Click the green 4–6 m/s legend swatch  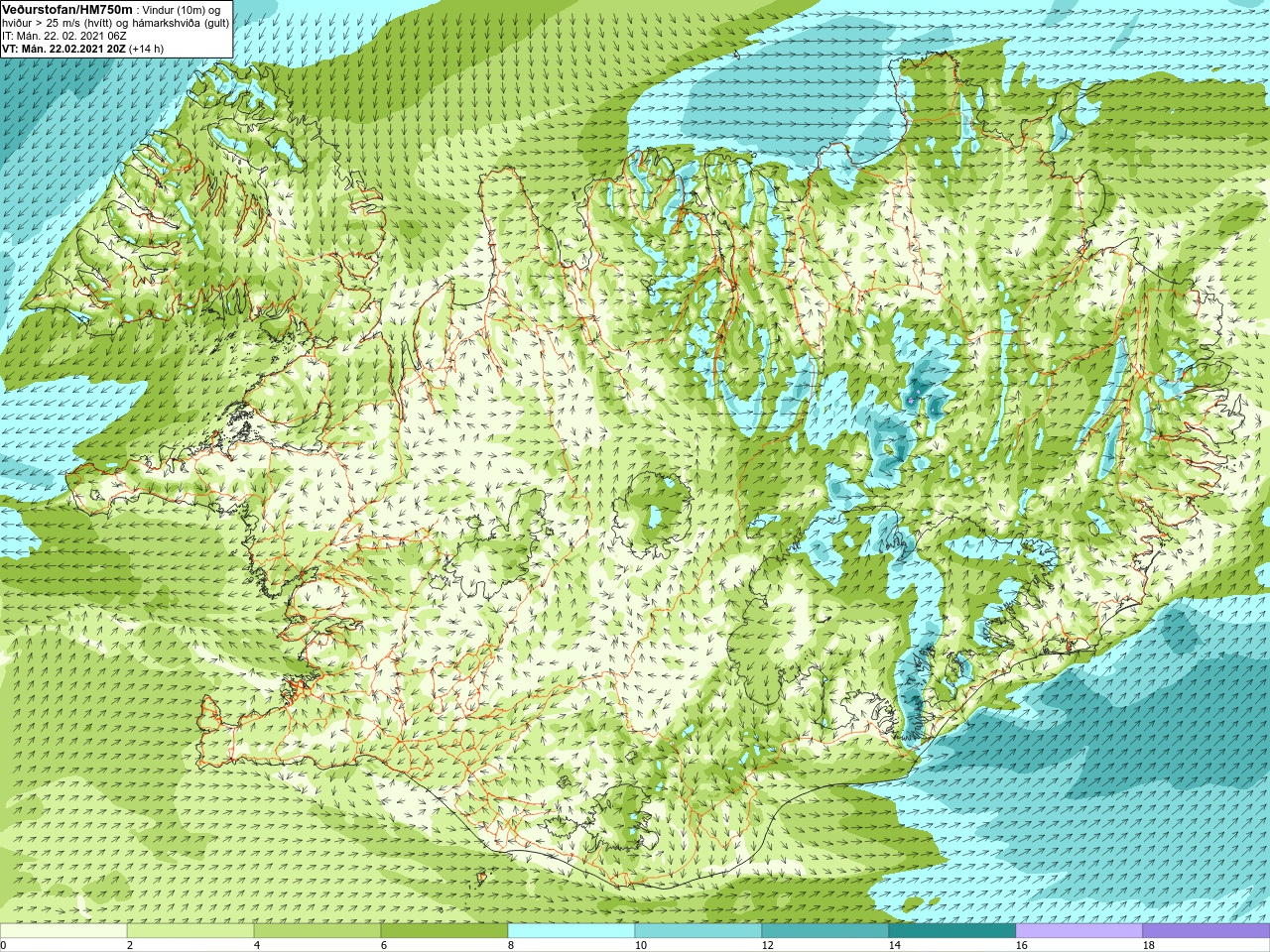click(x=317, y=931)
